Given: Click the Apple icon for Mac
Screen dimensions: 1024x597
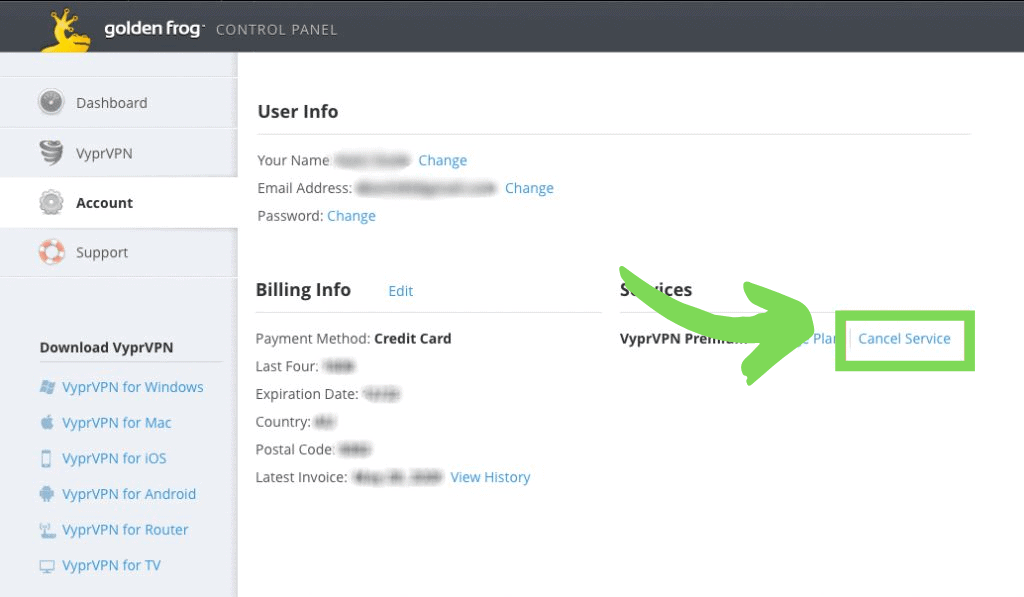Looking at the screenshot, I should pos(47,422).
